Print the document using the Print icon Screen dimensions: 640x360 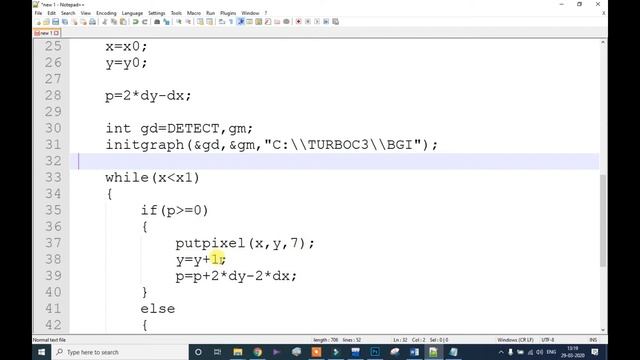[x=93, y=22]
